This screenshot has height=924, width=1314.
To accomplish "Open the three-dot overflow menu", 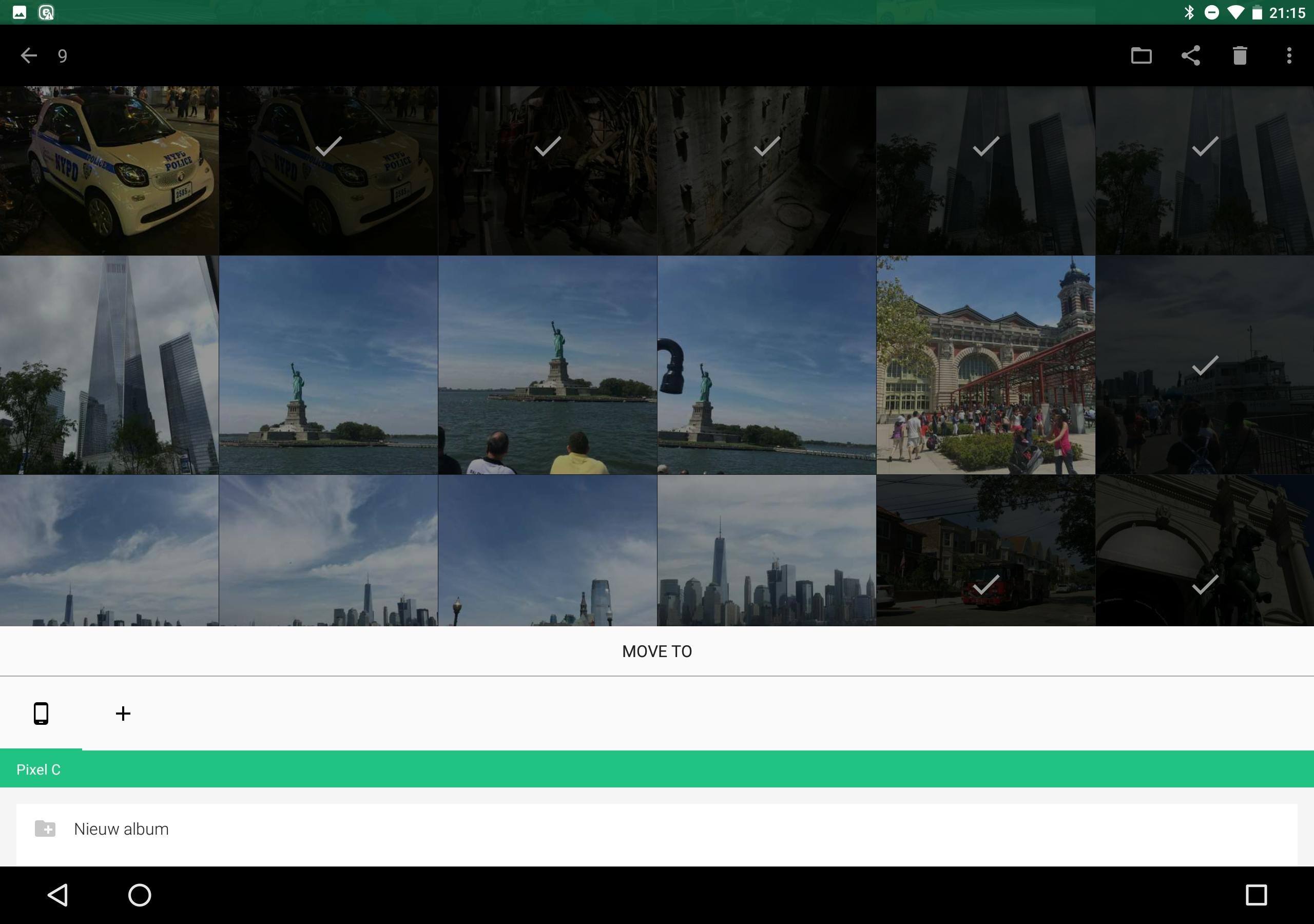I will pos(1289,55).
